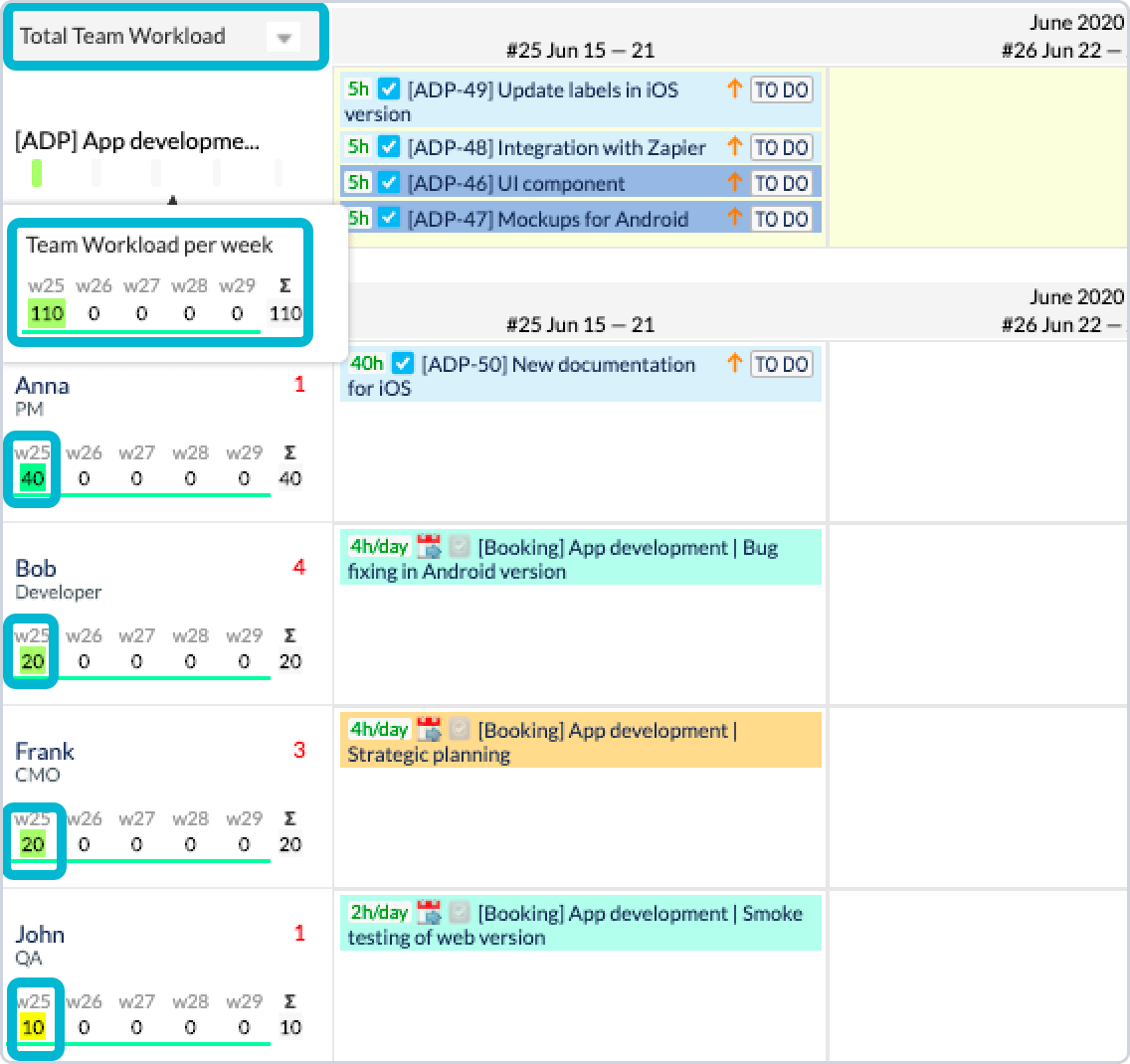1130x1064 pixels.
Task: Click calendar icon on Frank's strategic planning booking
Action: pos(429,730)
